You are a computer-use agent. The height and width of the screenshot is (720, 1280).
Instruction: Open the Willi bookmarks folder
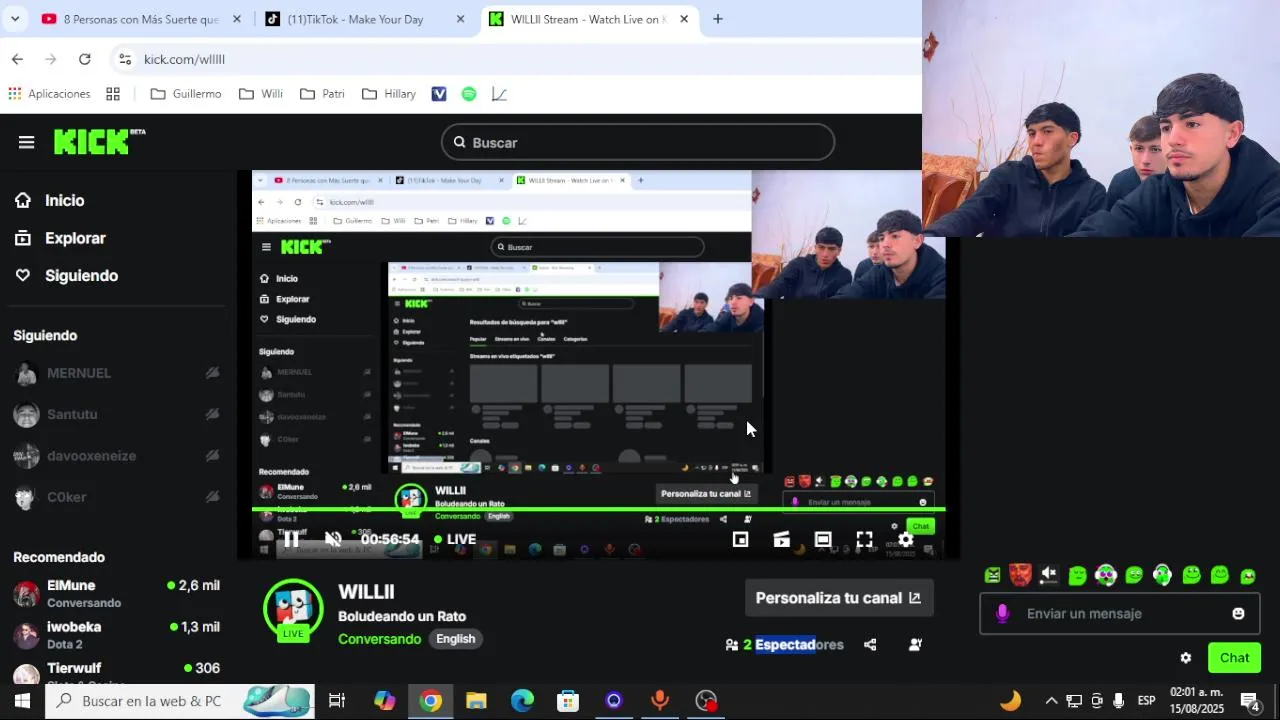pos(261,94)
